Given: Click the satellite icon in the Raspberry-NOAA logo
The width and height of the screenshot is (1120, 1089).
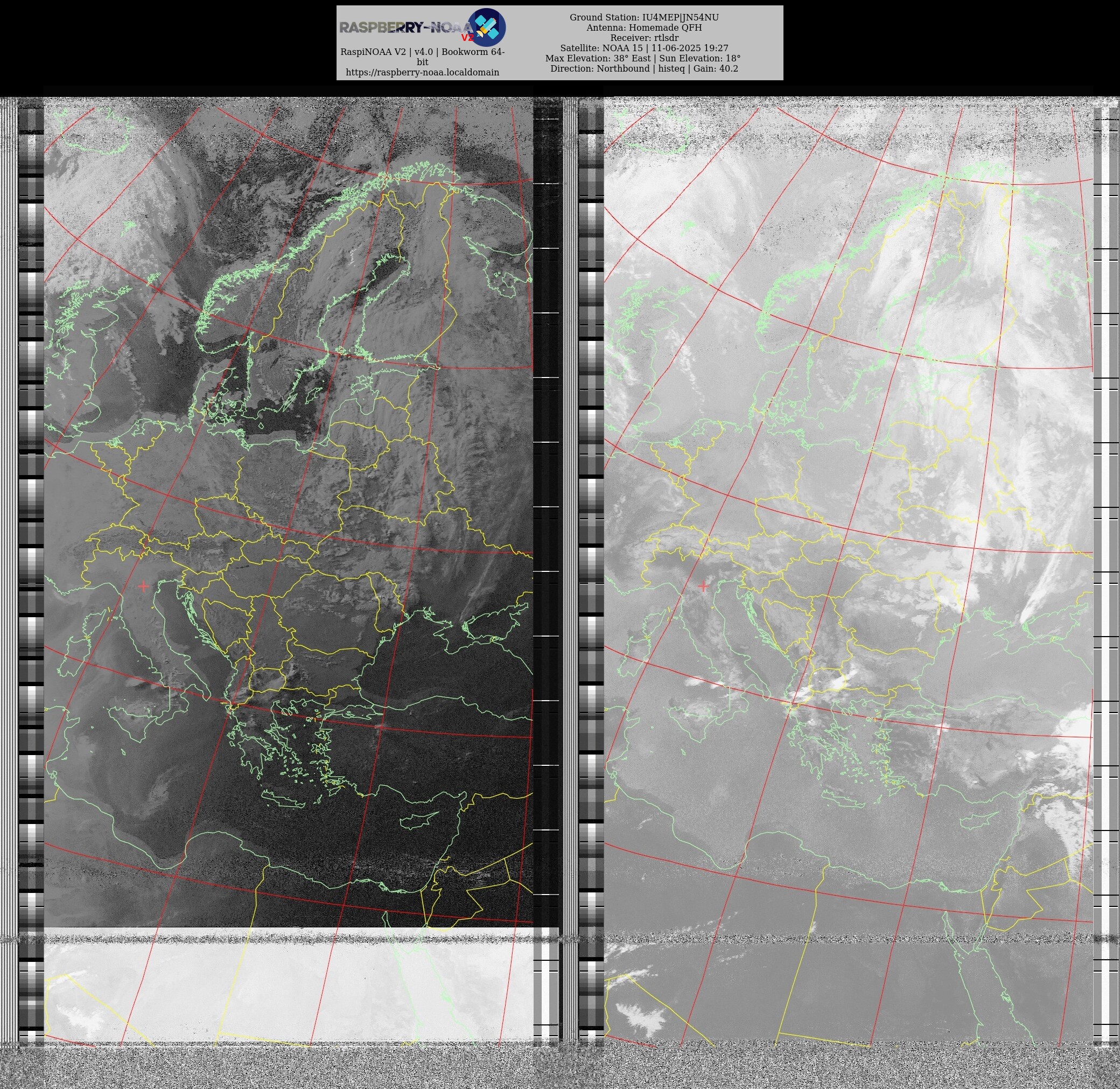Looking at the screenshot, I should click(487, 27).
